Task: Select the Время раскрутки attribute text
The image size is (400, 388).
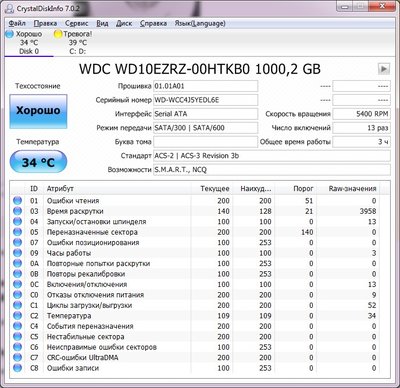Action: coord(75,211)
